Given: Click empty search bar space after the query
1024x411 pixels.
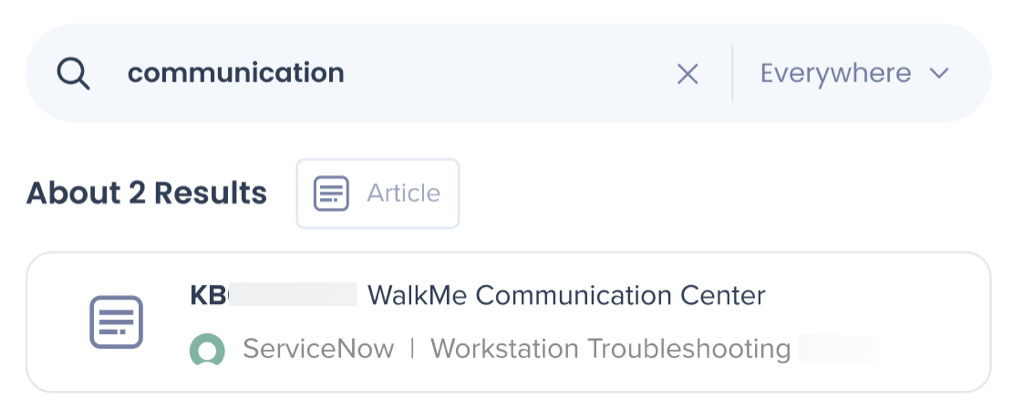Looking at the screenshot, I should pos(500,73).
